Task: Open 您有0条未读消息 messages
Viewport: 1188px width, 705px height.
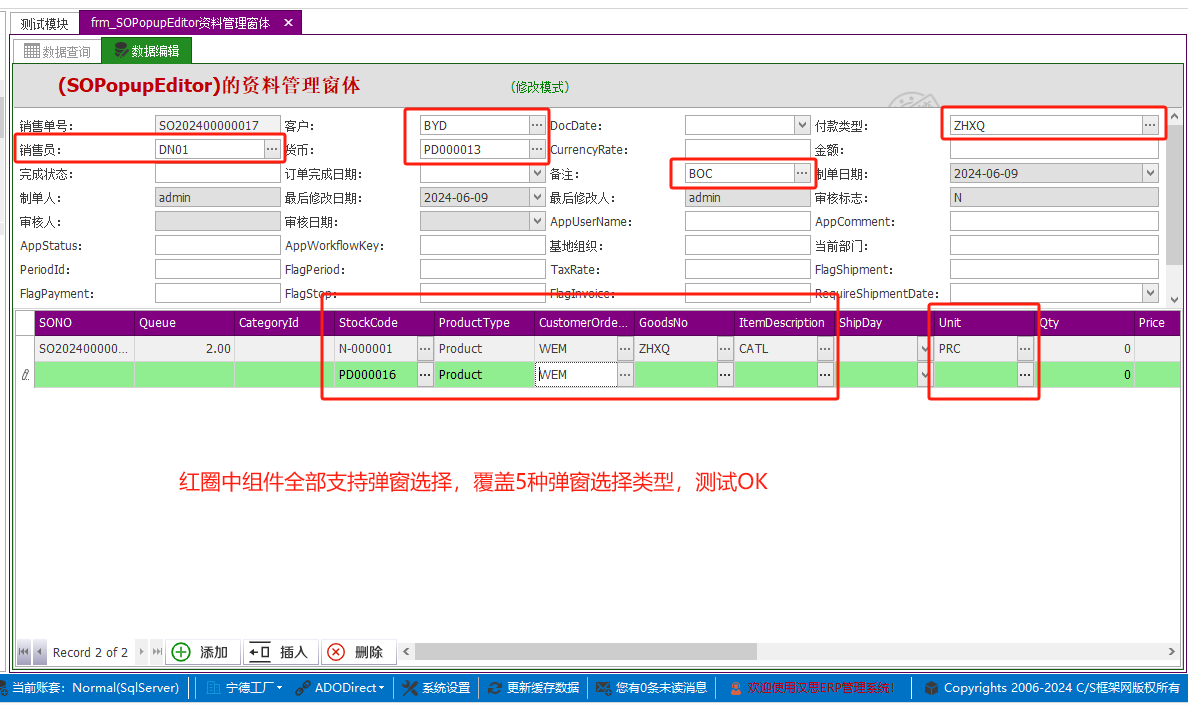Action: pos(652,688)
